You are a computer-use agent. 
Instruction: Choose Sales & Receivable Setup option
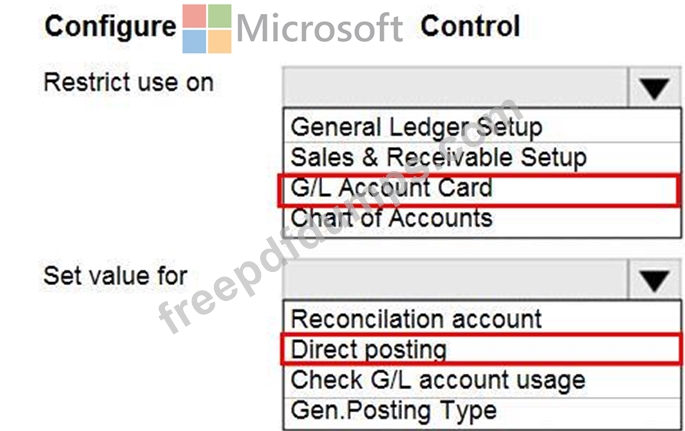[438, 158]
